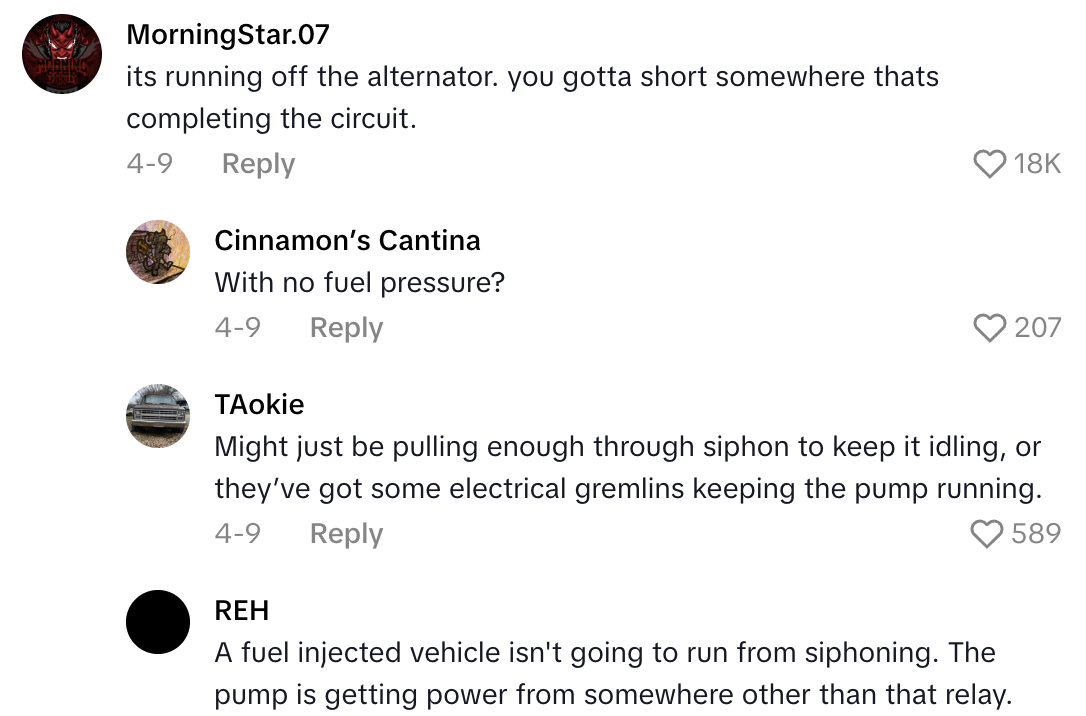Open MorningStar.07's profile picture
This screenshot has height=716, width=1086.
62,55
